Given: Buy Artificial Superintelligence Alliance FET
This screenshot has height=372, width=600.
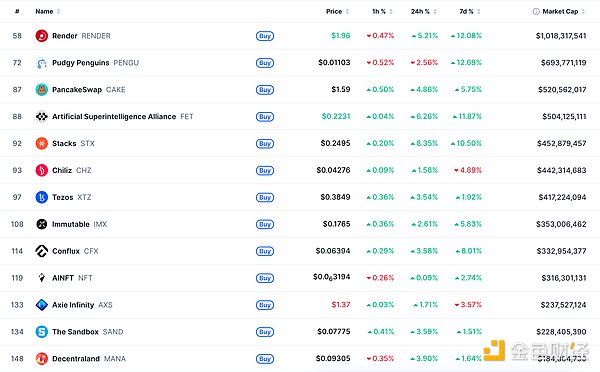Looking at the screenshot, I should pyautogui.click(x=265, y=116).
